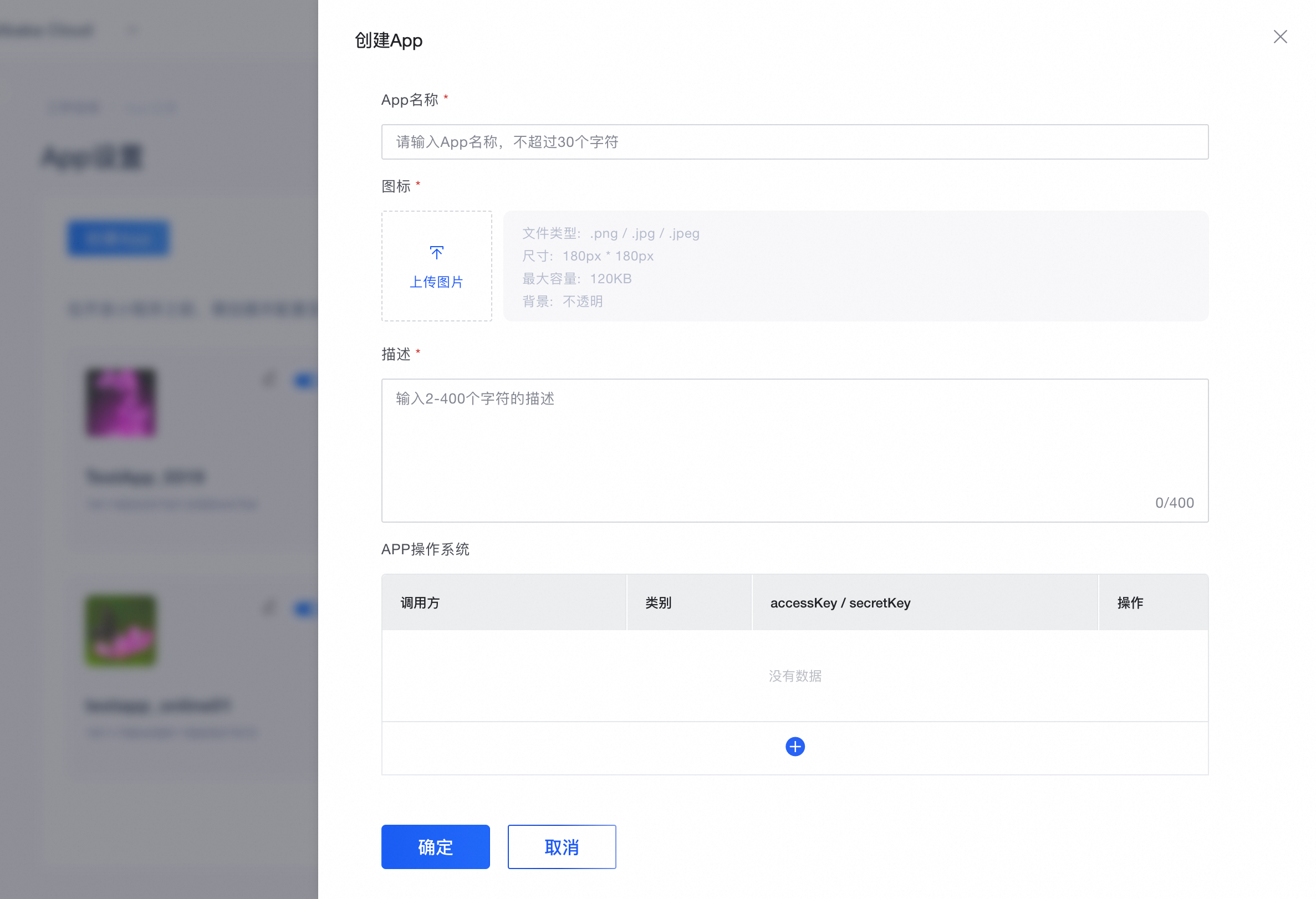Click the purple app thumbnail behind the overlay
This screenshot has height=899, width=1316.
[x=121, y=402]
